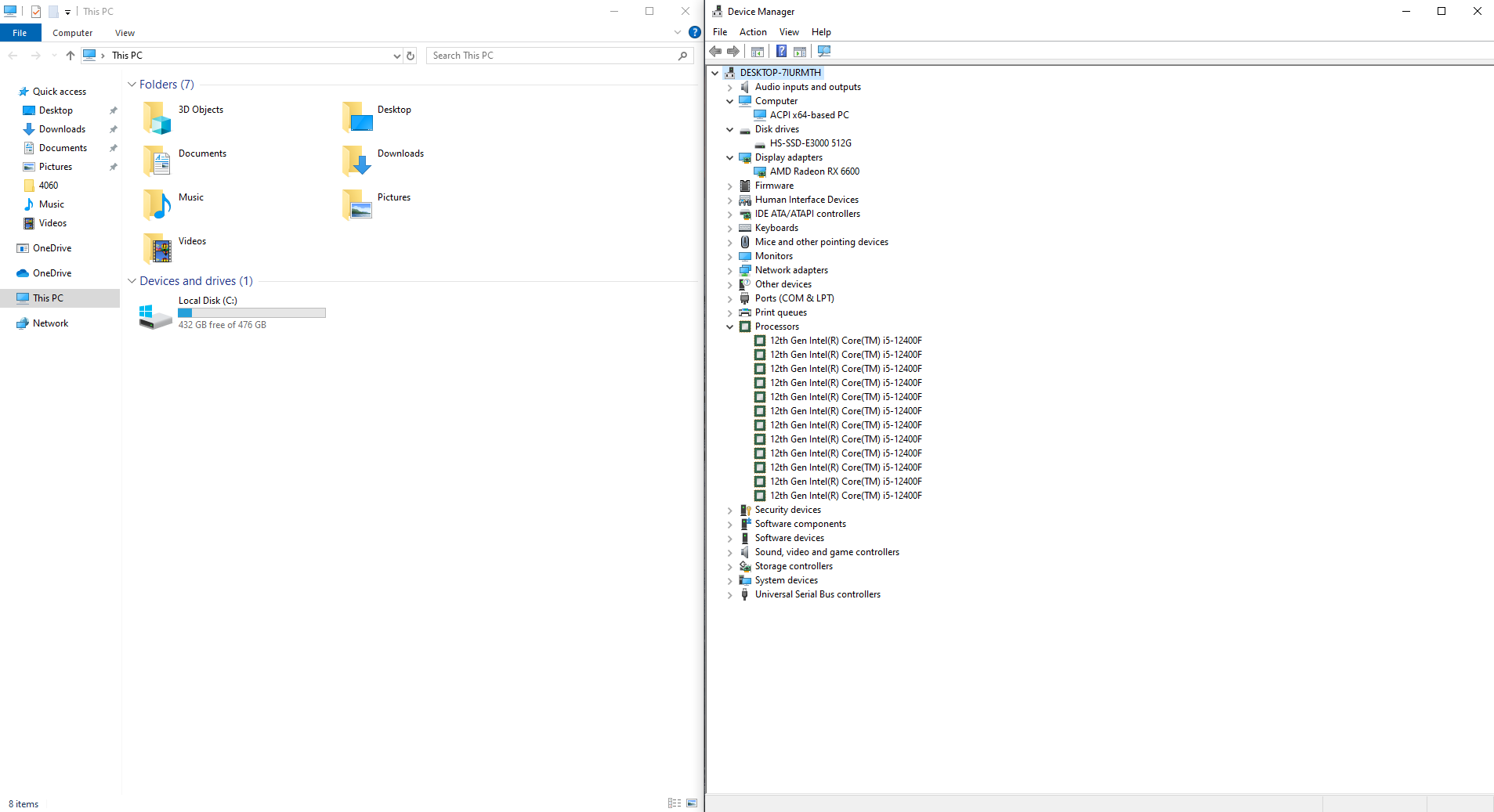
Task: Expand the Network adapters category
Action: pyautogui.click(x=729, y=270)
